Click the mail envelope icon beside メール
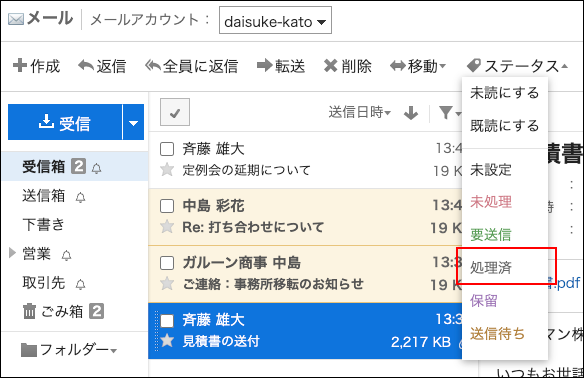Viewport: 584px width, 378px height. click(16, 19)
